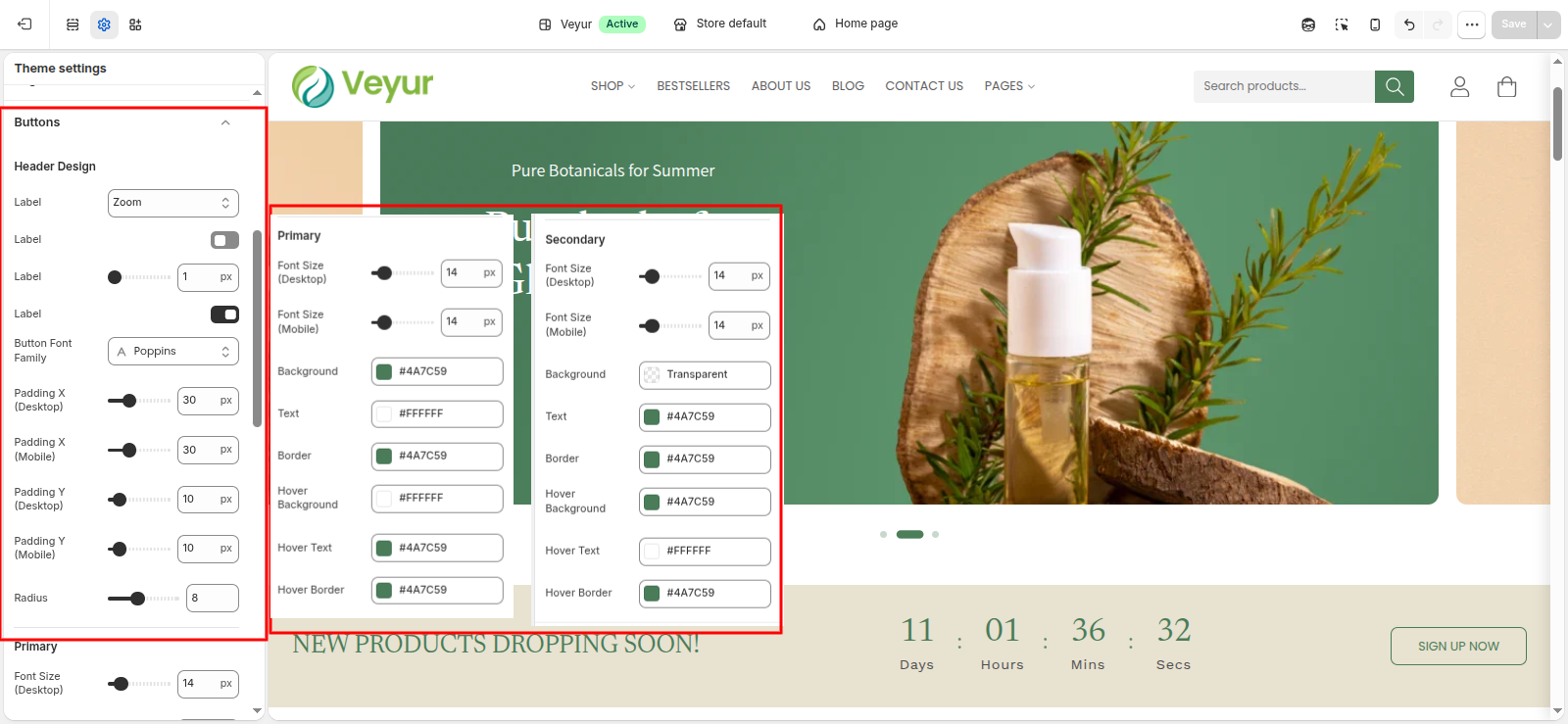Click the Home page house icon
Screen dimensions: 1568x724
click(819, 24)
